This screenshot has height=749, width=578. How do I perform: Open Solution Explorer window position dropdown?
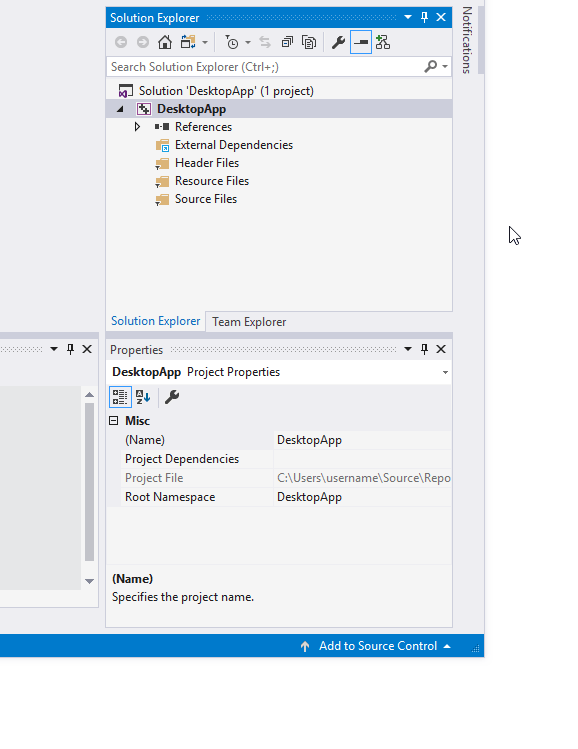(408, 17)
